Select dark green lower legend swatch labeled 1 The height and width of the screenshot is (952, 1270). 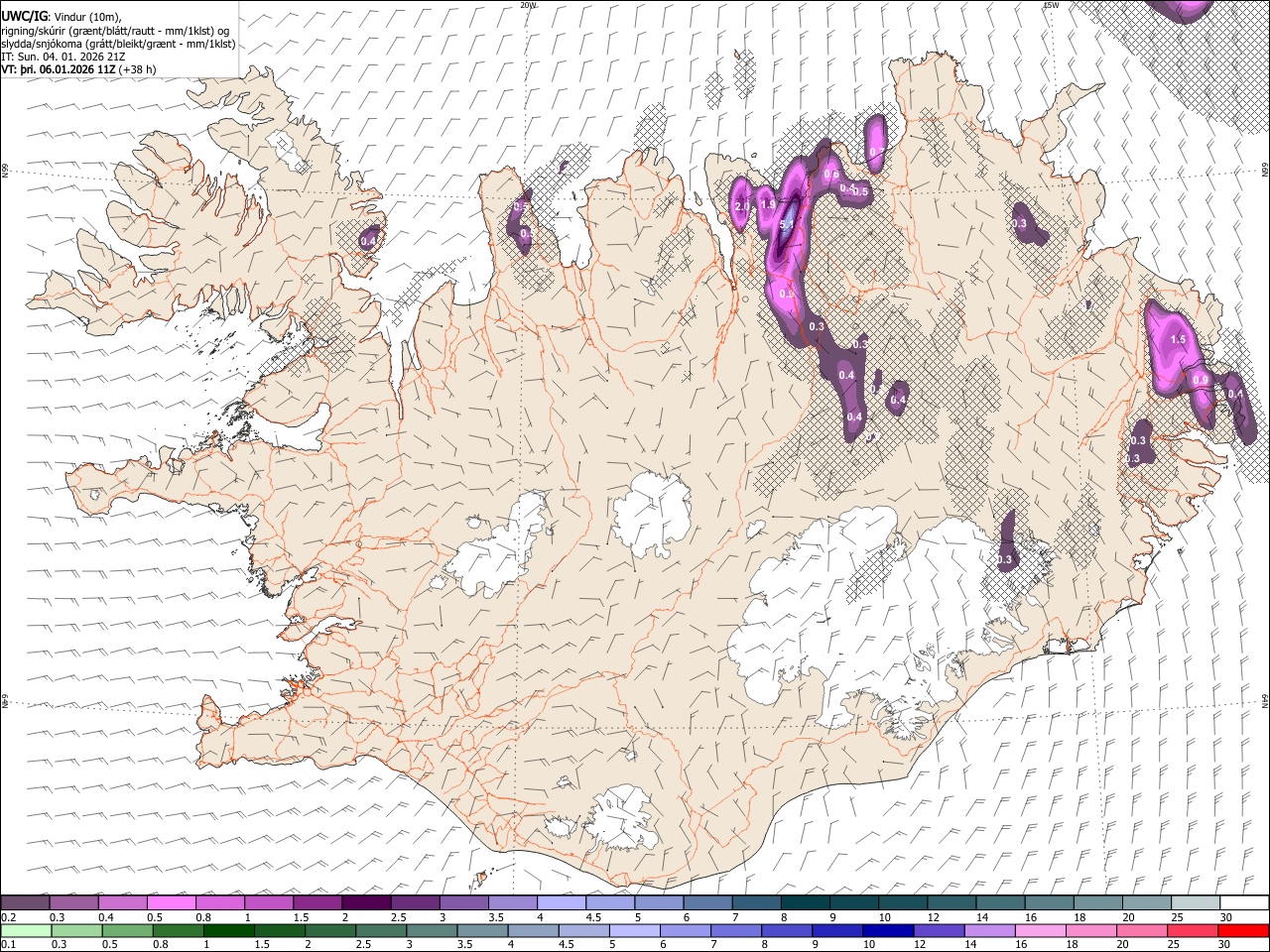229,930
